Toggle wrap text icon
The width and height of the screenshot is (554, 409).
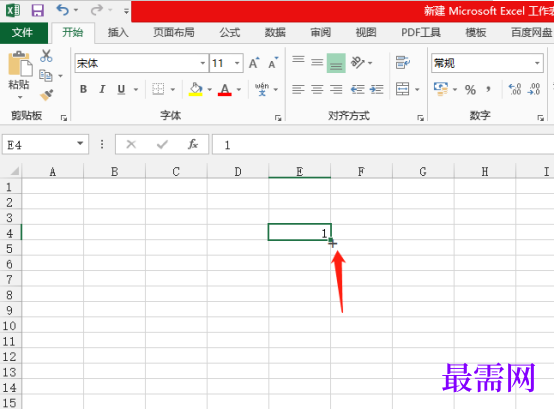pos(402,63)
